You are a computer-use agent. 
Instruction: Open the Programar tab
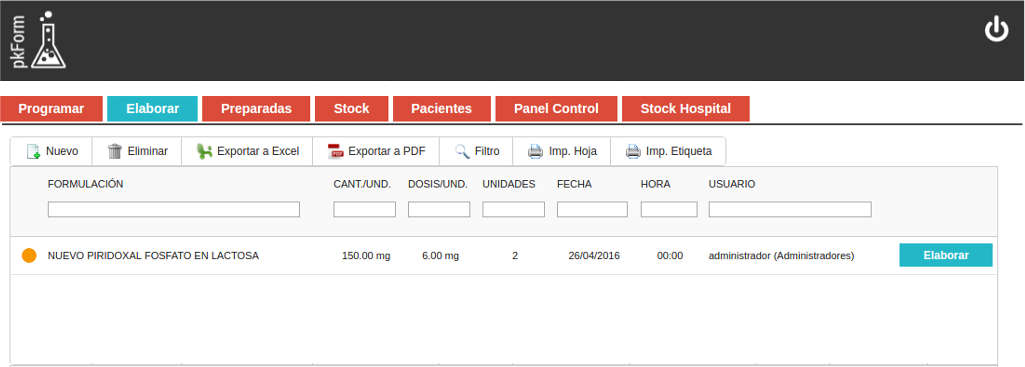(x=51, y=109)
